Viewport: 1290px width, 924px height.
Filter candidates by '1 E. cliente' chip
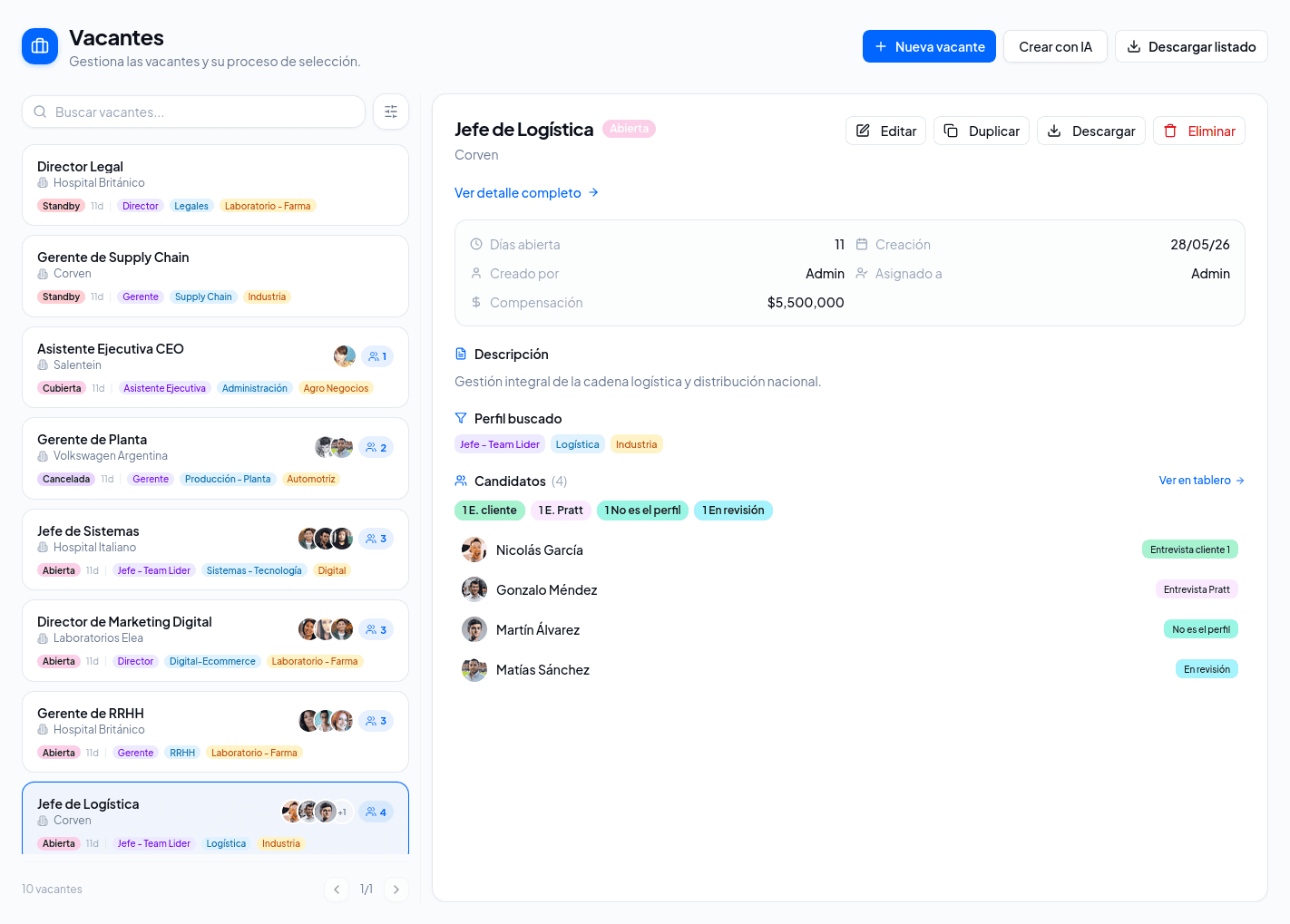pos(490,511)
